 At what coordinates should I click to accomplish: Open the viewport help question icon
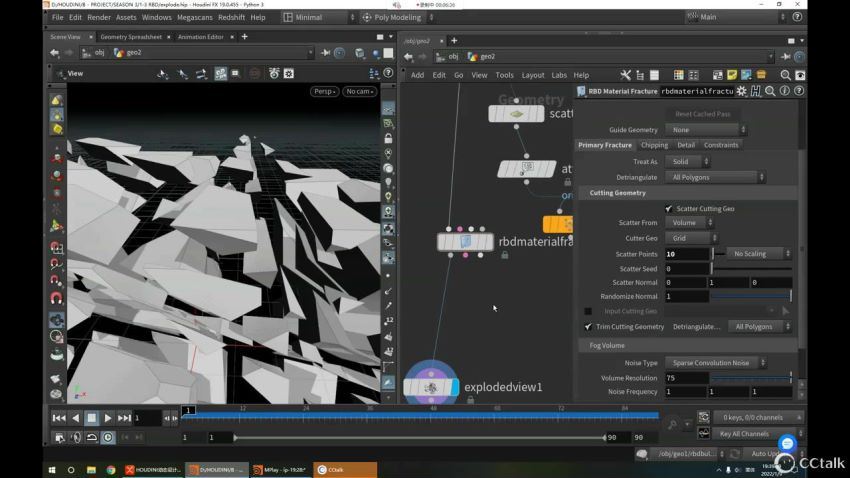click(x=388, y=73)
